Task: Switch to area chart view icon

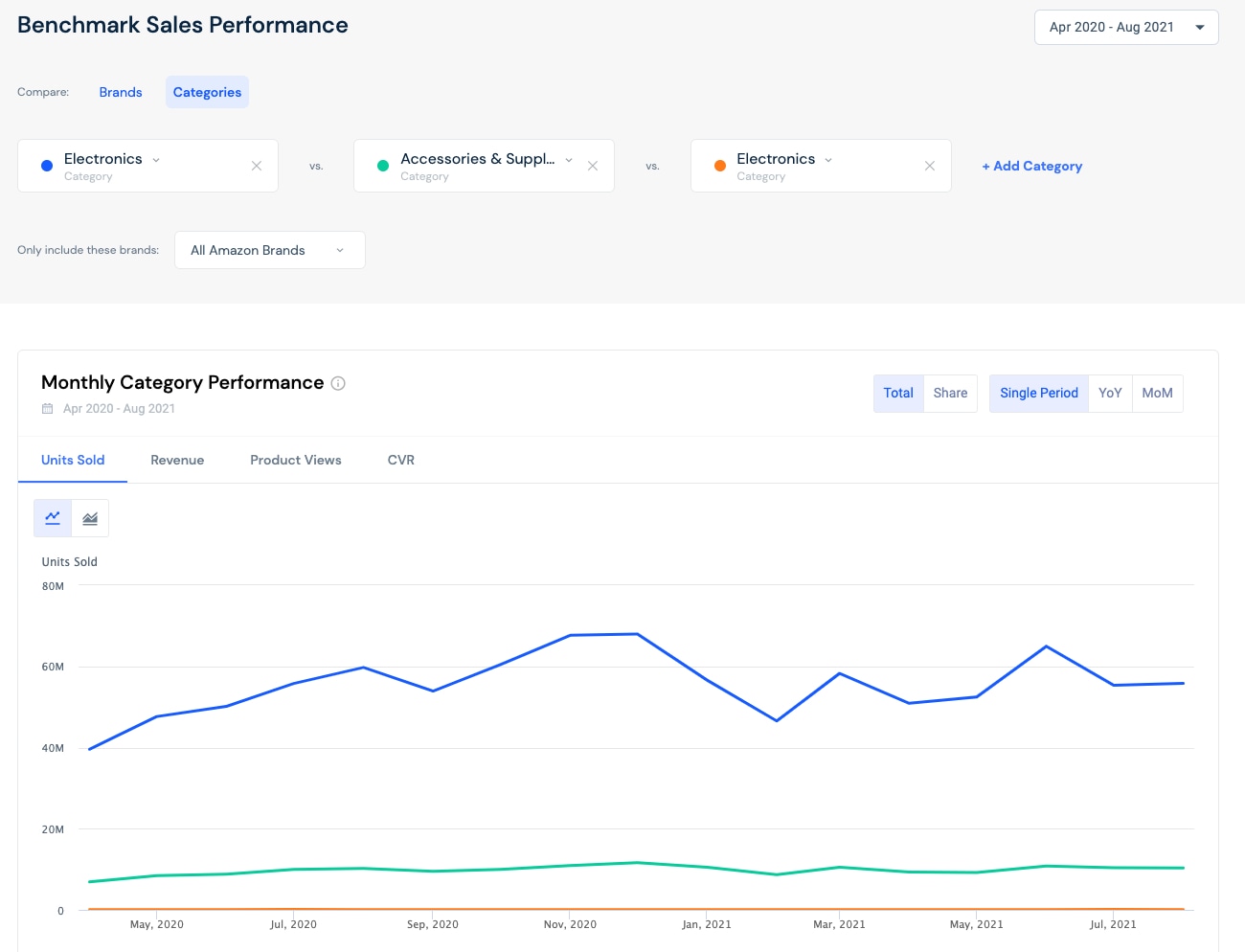Action: (x=90, y=518)
